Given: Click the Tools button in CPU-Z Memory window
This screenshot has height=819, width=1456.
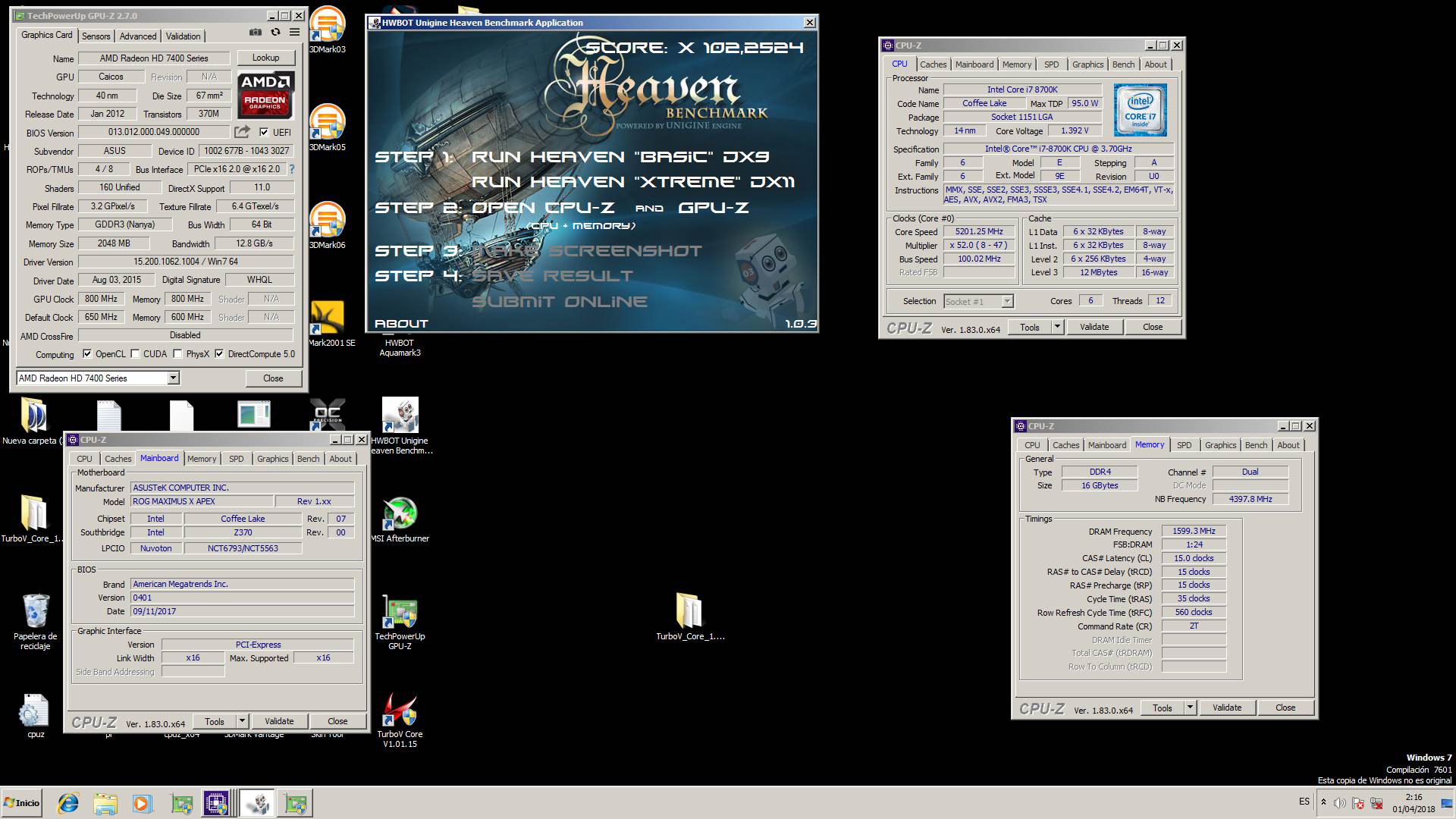Looking at the screenshot, I should (1163, 708).
